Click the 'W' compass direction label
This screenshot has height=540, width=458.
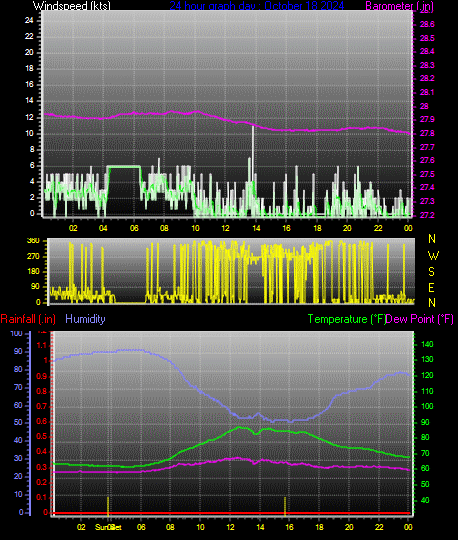tap(433, 256)
